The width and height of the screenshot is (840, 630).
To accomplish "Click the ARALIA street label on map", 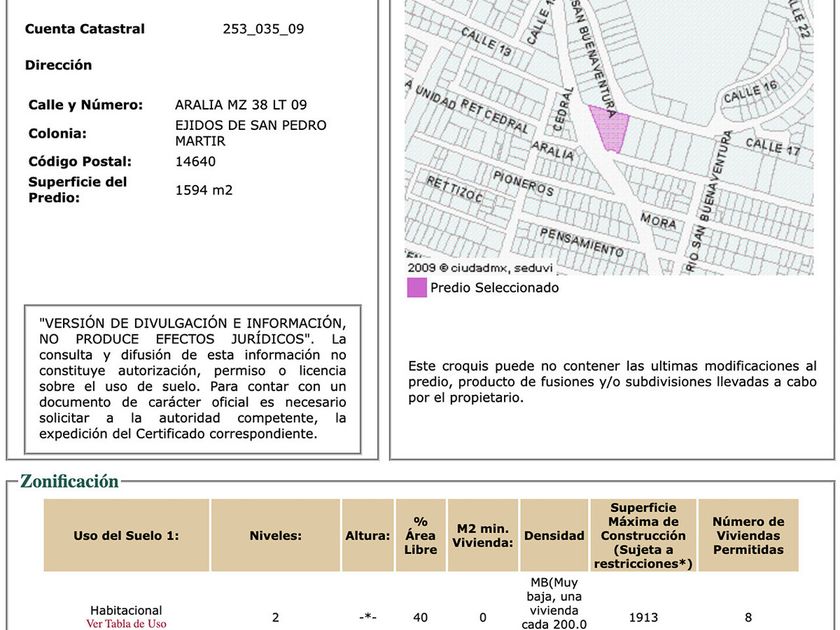I will [x=553, y=151].
